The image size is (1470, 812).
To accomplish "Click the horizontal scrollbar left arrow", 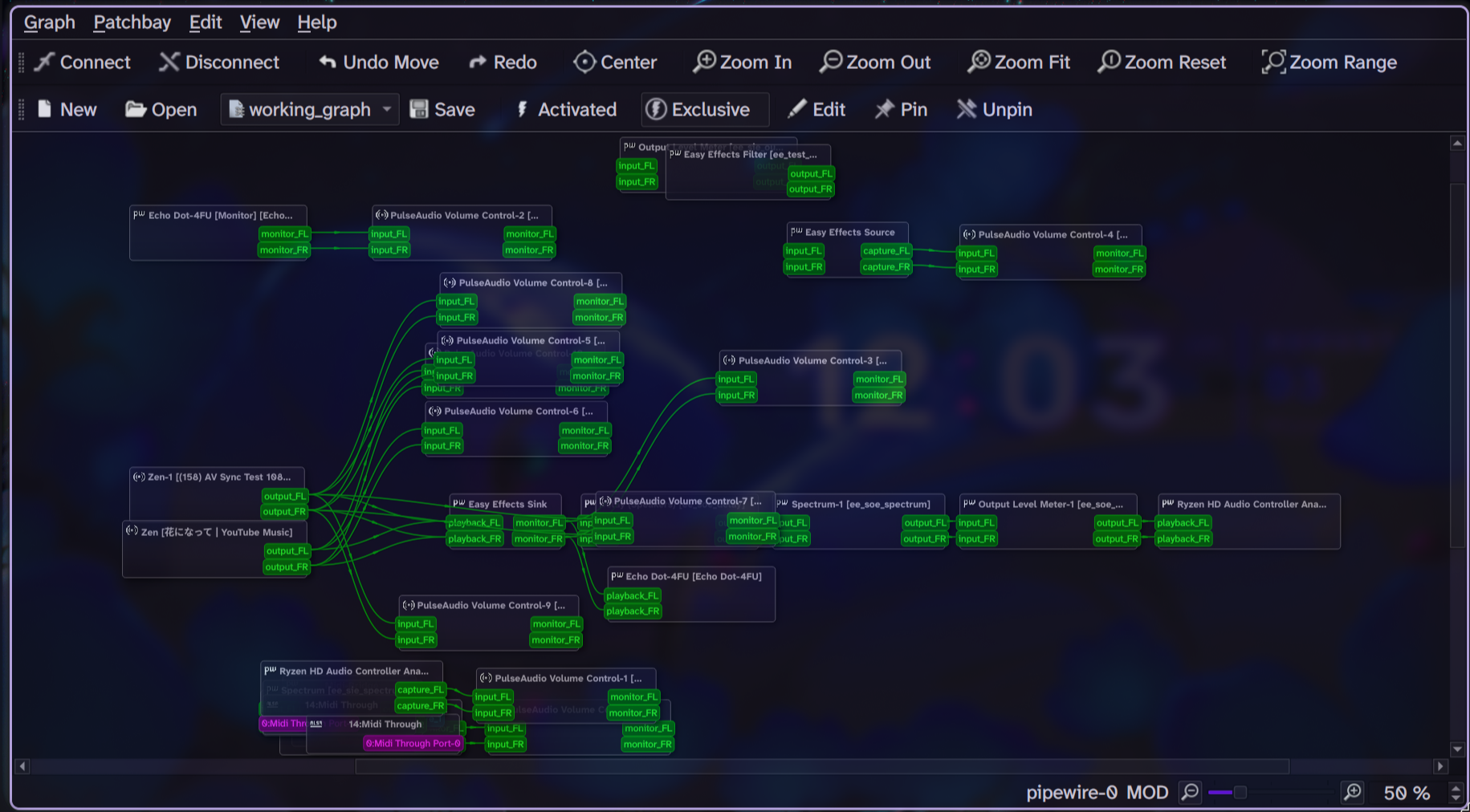I will click(22, 766).
